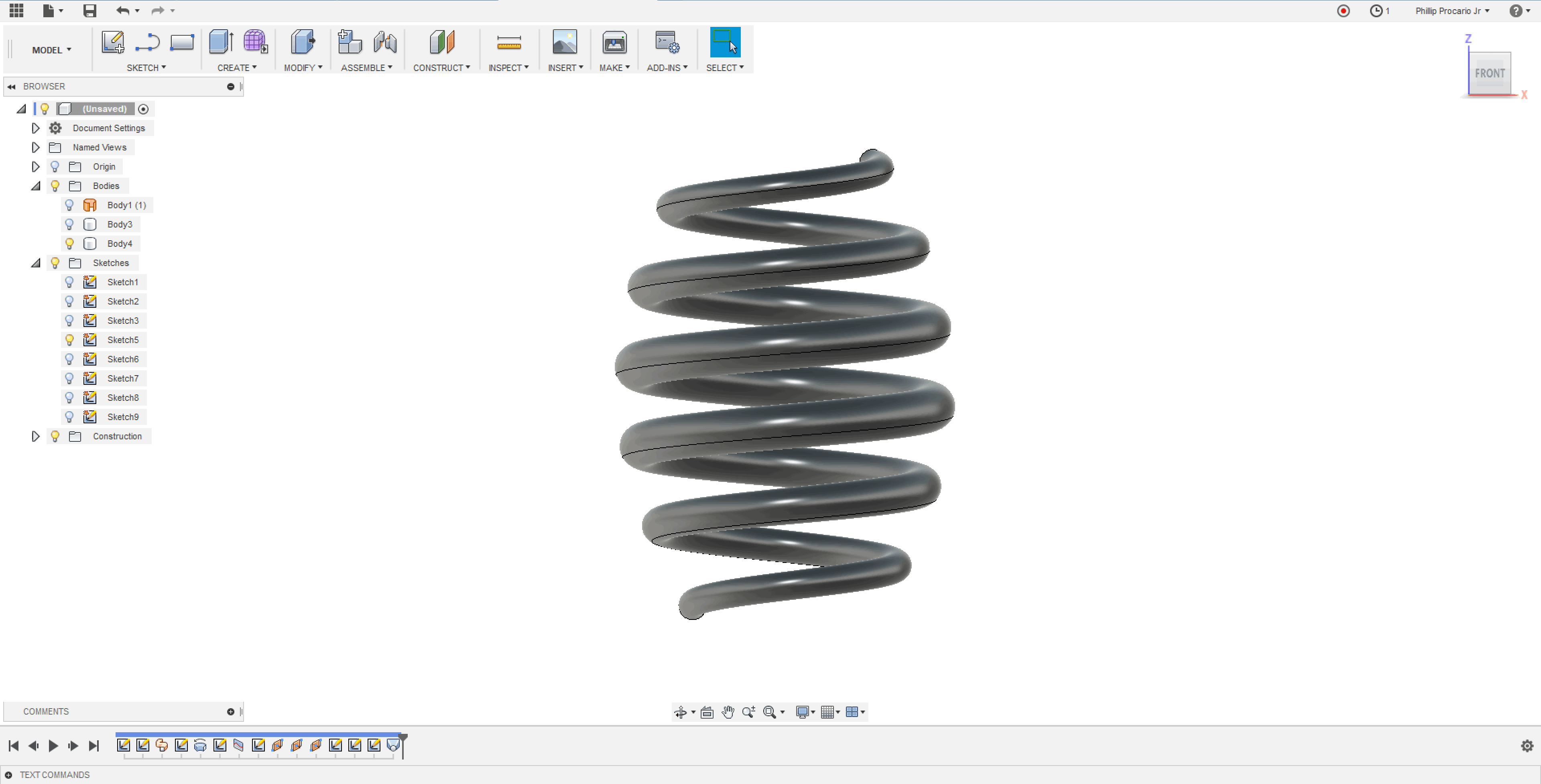This screenshot has width=1541, height=784.
Task: Click the Press Pull modify icon
Action: (303, 42)
